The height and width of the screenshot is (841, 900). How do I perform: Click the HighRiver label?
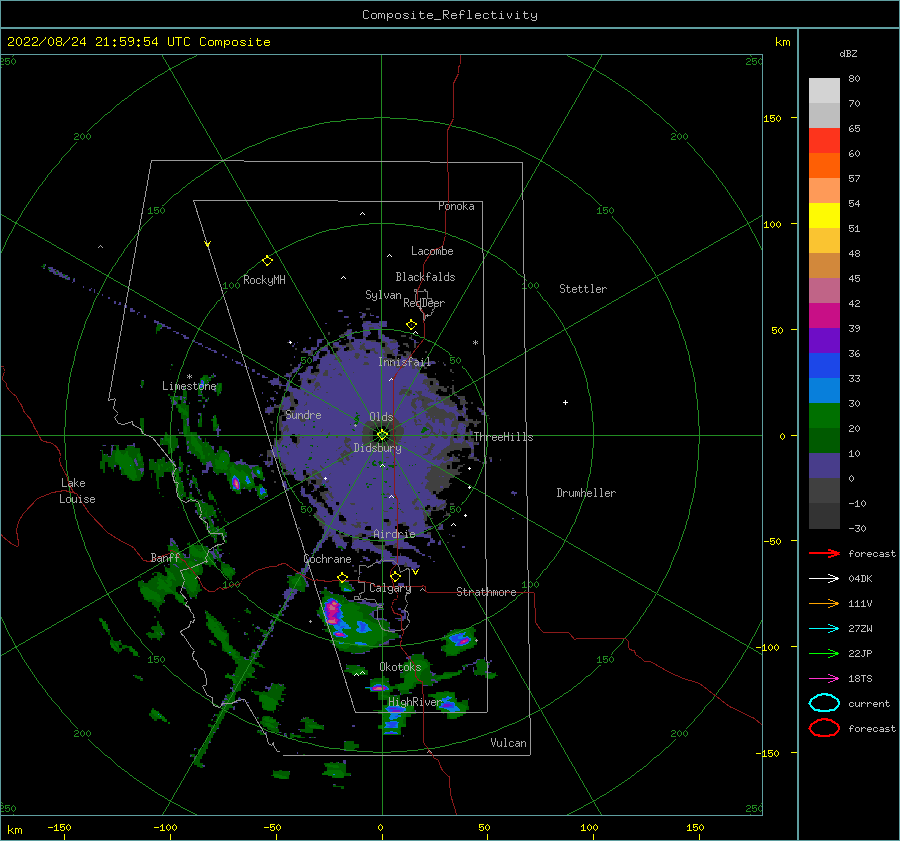tap(415, 702)
